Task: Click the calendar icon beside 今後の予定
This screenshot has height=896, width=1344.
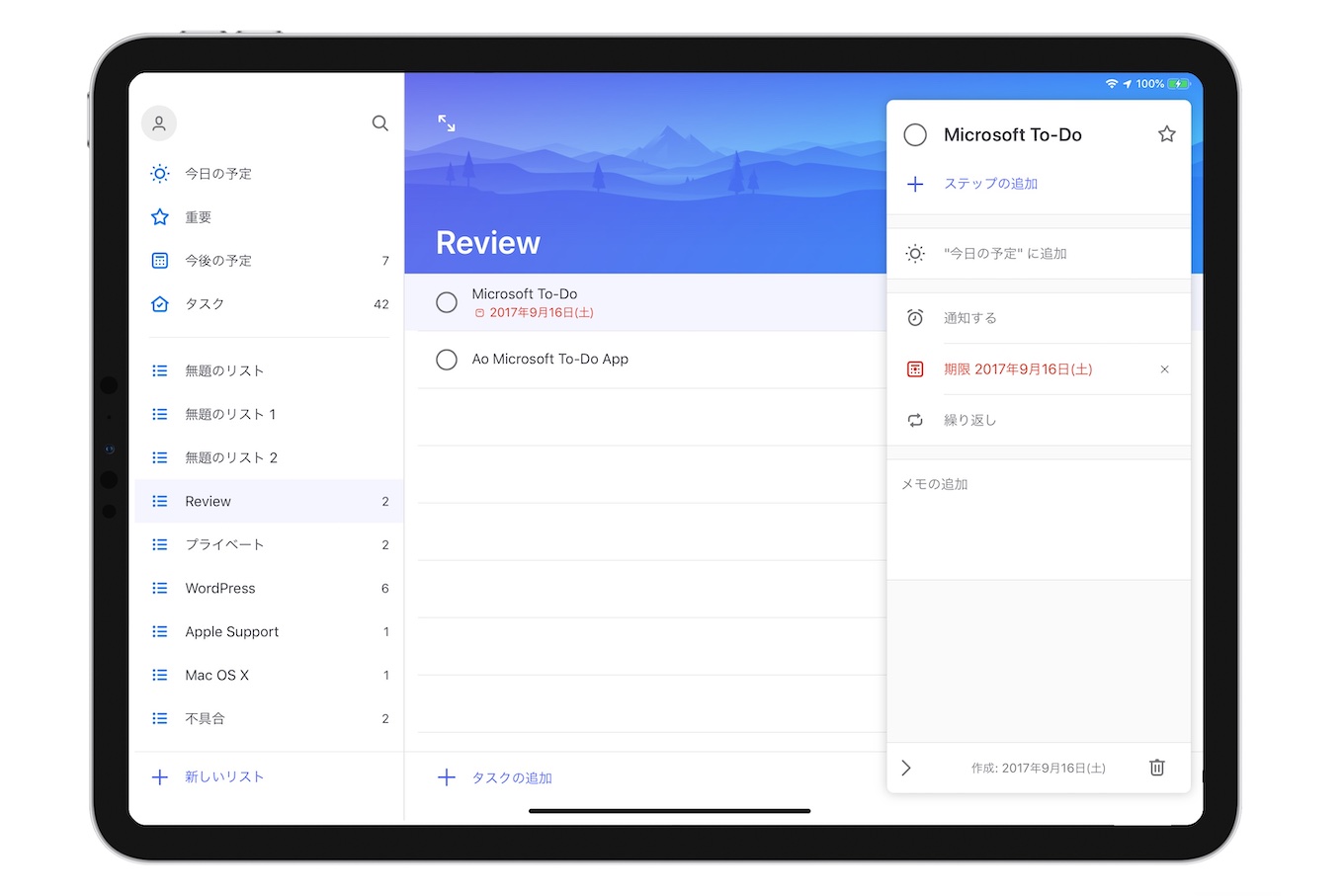Action: (x=160, y=261)
